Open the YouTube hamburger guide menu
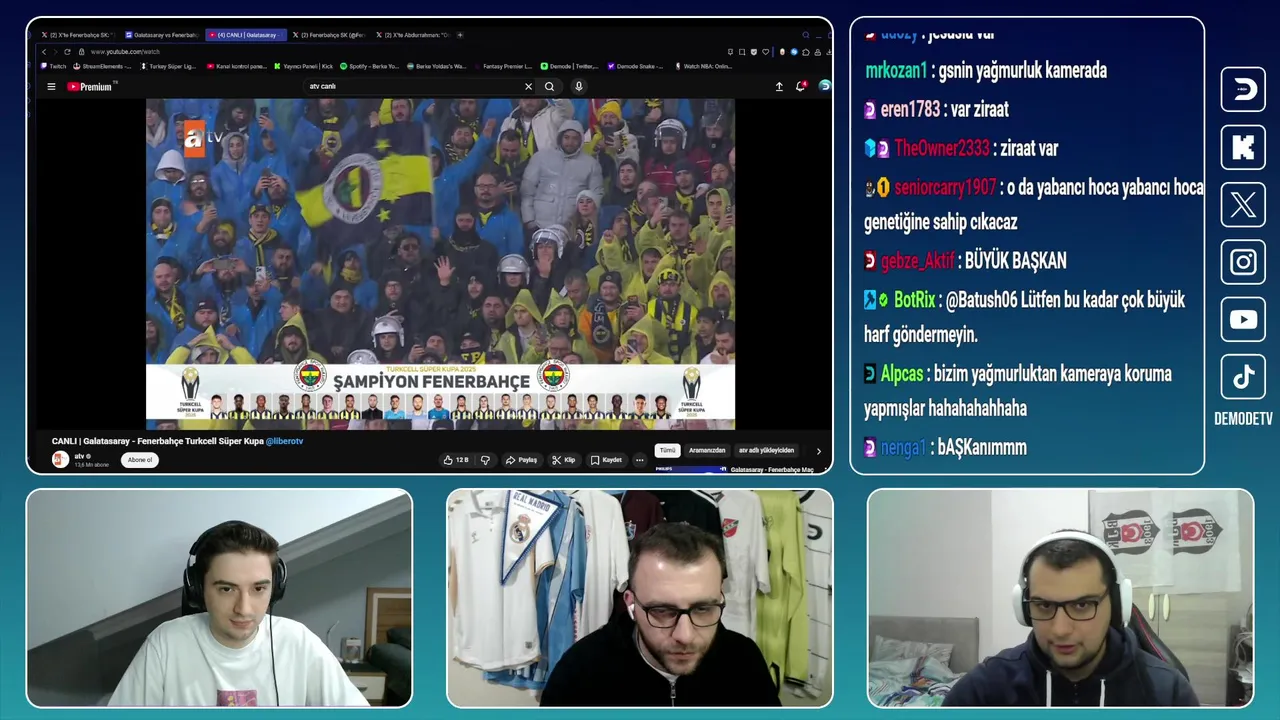This screenshot has height=720, width=1280. pyautogui.click(x=51, y=87)
